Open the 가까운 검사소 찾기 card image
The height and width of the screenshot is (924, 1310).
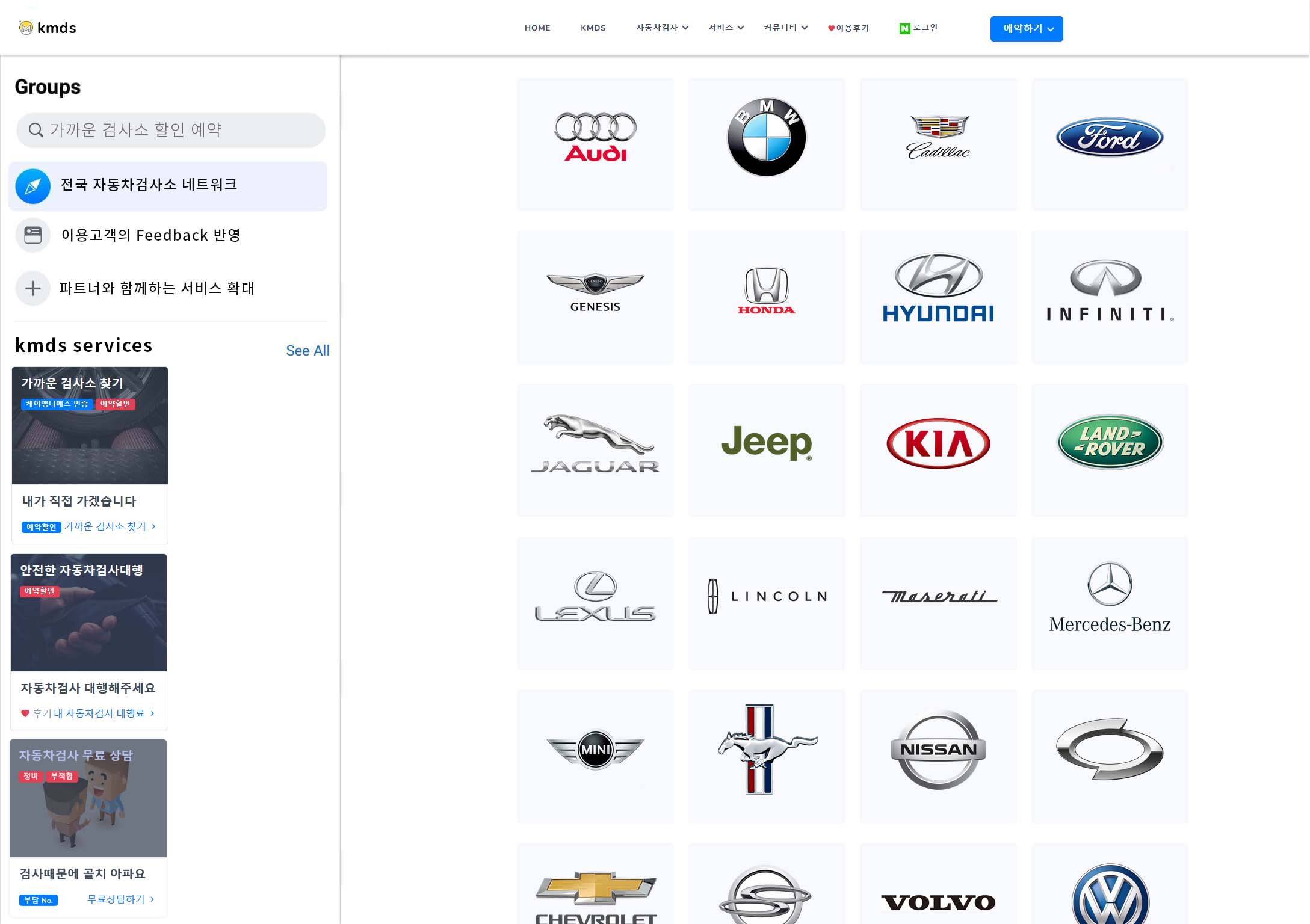click(x=90, y=425)
